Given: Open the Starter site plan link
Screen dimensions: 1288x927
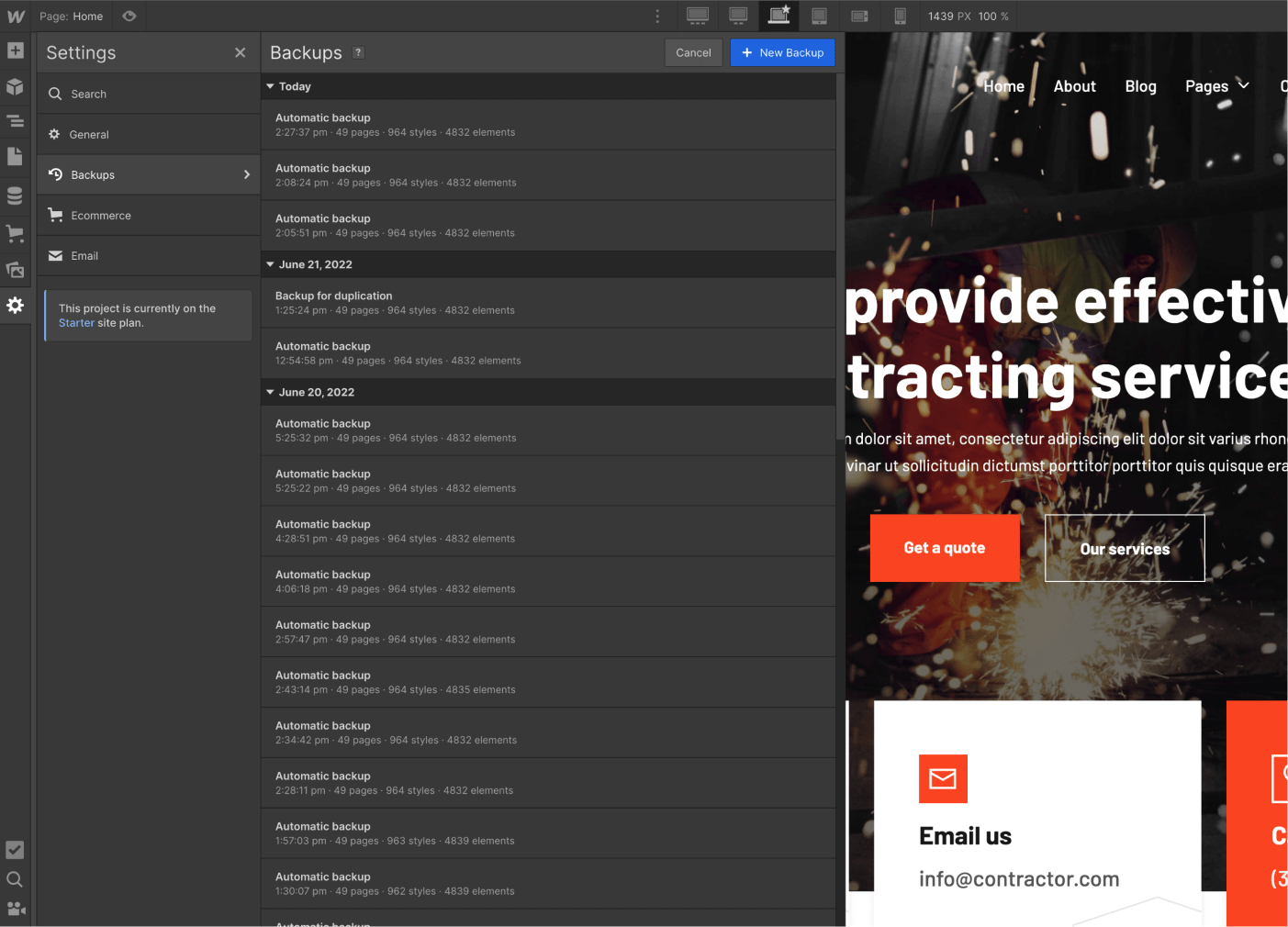Looking at the screenshot, I should [x=75, y=322].
